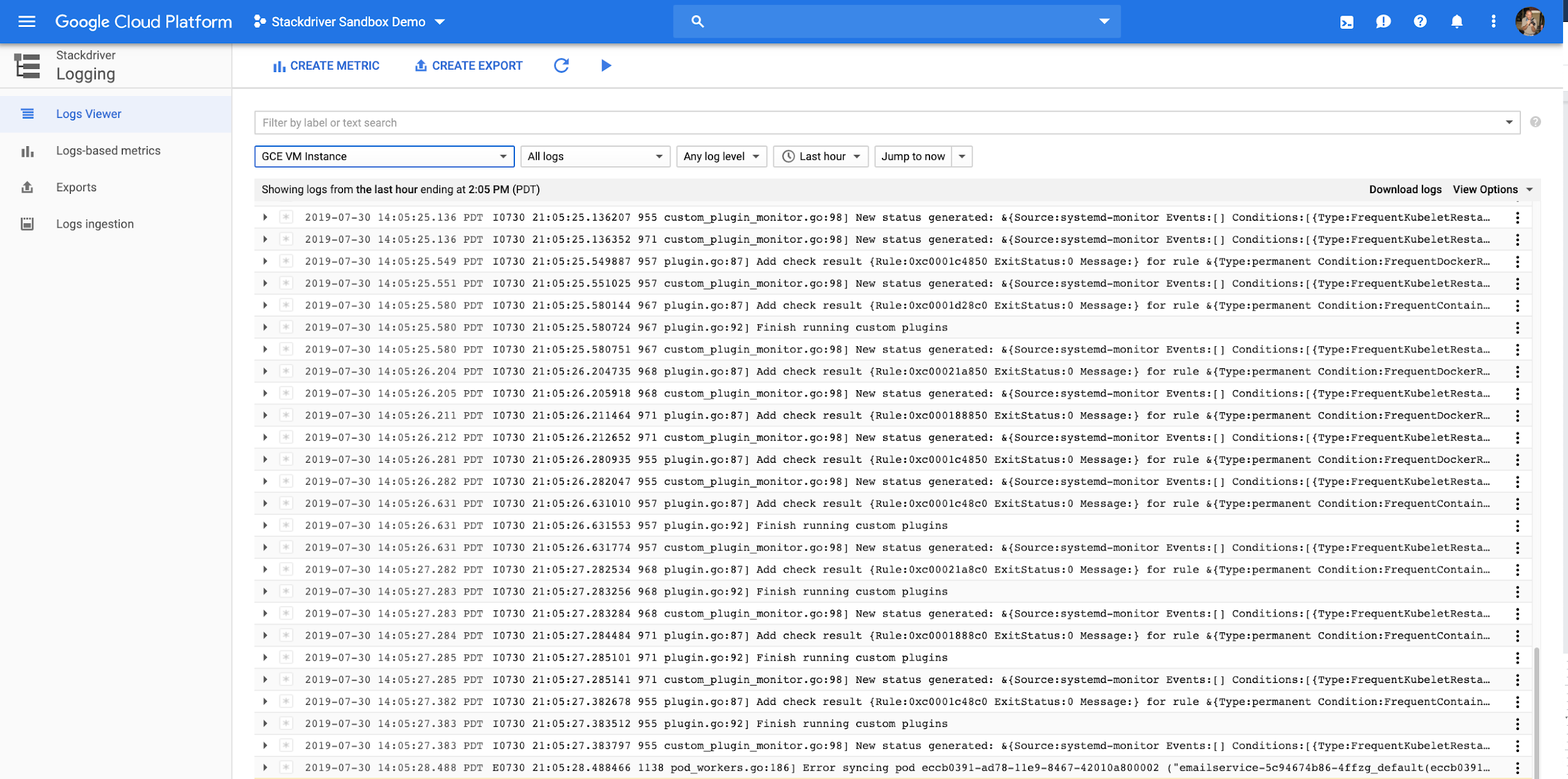Open the Stackdriver Sandbox Demo project selector
Viewport: 1568px width, 779px height.
[349, 22]
